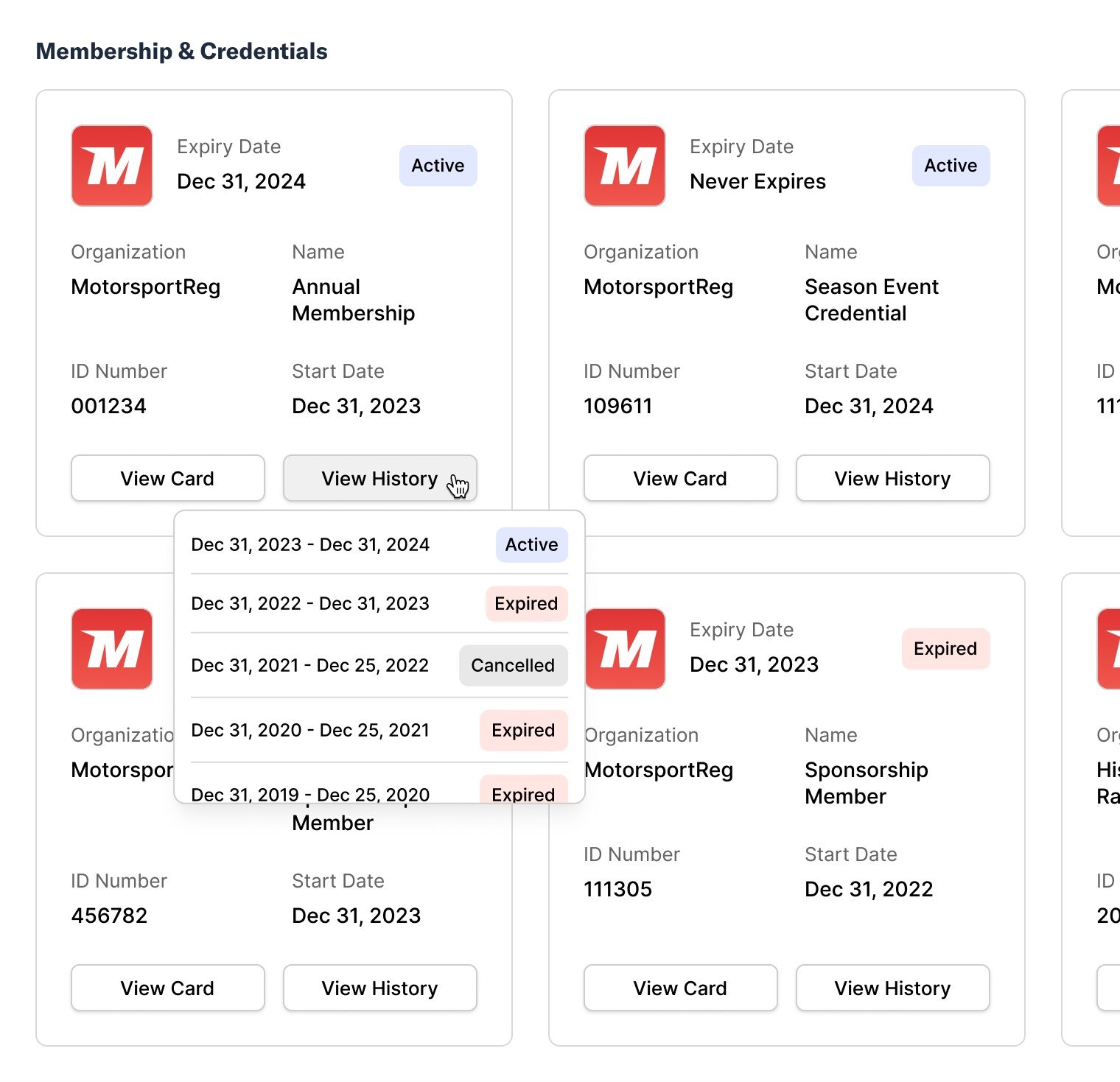Click the Expired badge on Sponsorship Member card
Viewport: 1120px width, 1082px height.
pyautogui.click(x=945, y=649)
